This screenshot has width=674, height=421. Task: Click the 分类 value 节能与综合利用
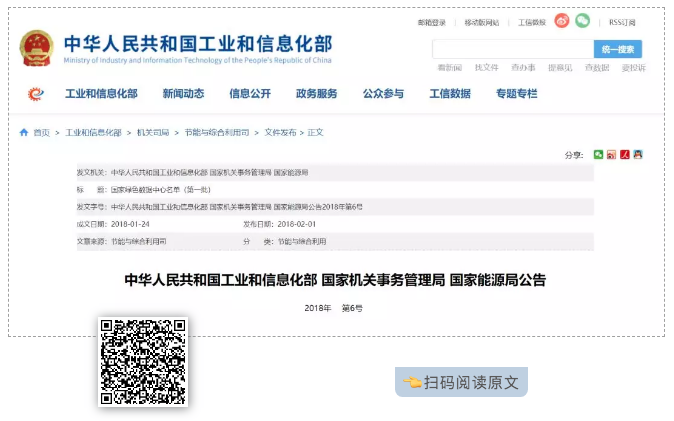302,241
